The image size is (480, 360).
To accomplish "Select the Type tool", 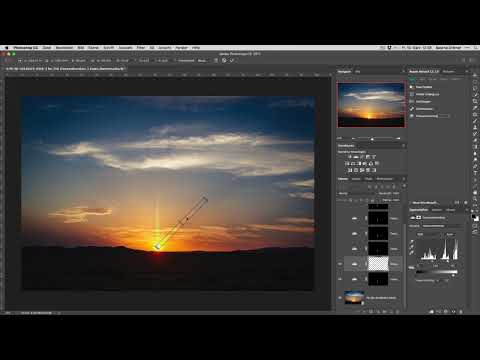I will point(475,173).
